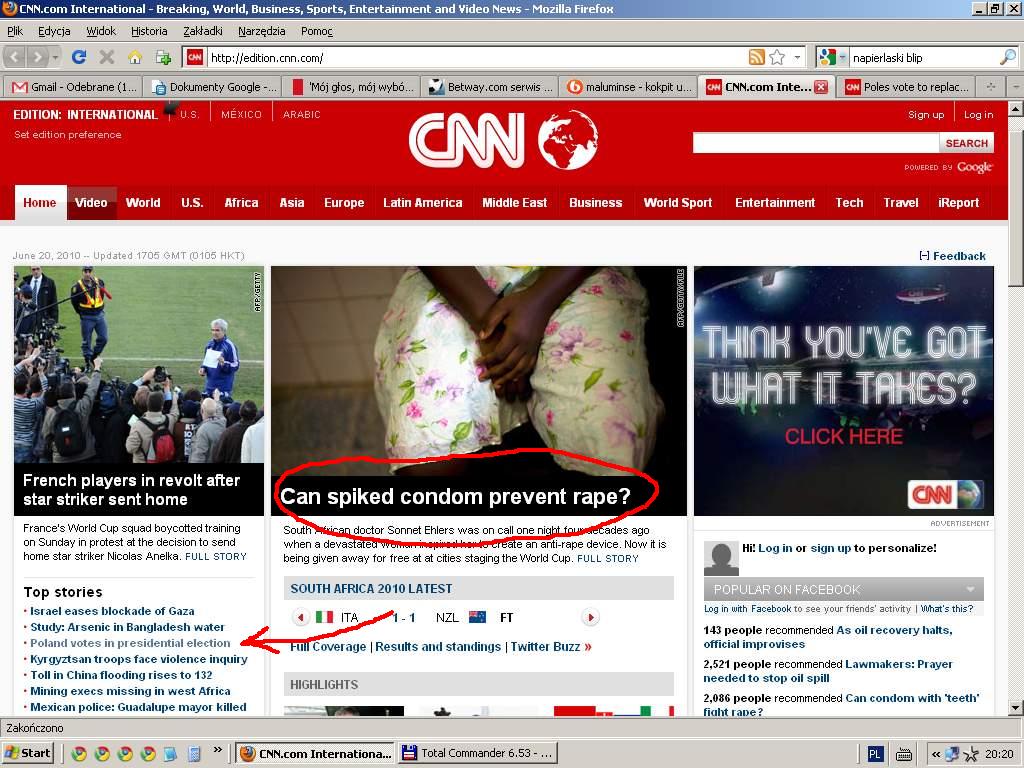Reload the page with the refresh icon
Screen dimensions: 1024x768
click(79, 57)
